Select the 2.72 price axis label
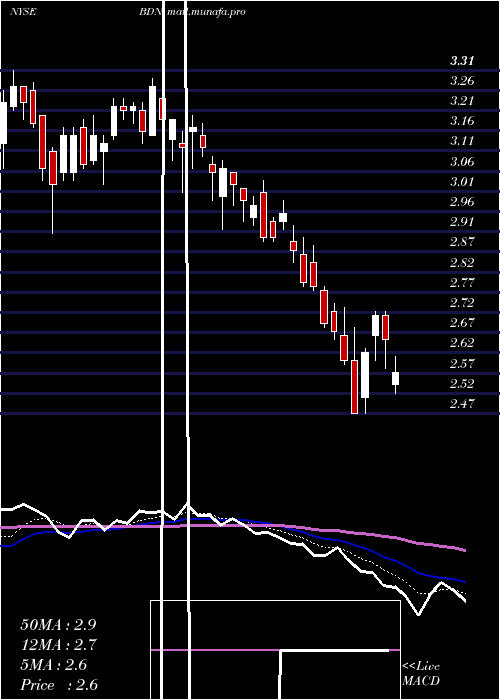Screen dimensions: 500x700 (x=462, y=303)
